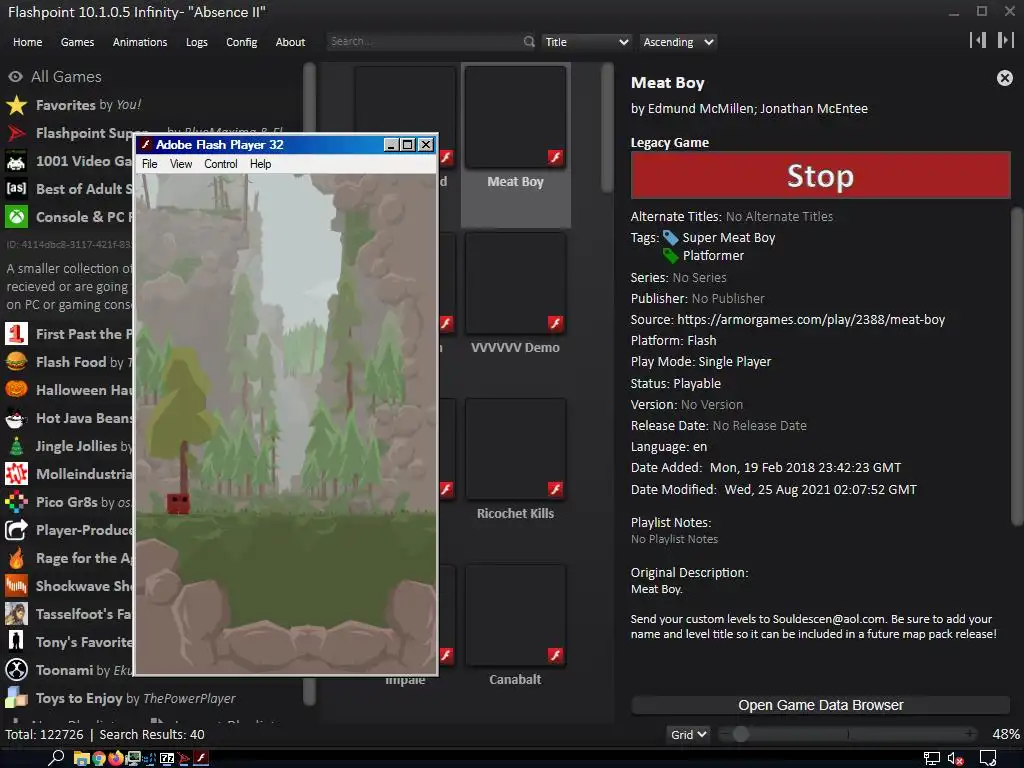Screen dimensions: 1024x768
Task: Open the Home tab
Action: click(x=27, y=42)
